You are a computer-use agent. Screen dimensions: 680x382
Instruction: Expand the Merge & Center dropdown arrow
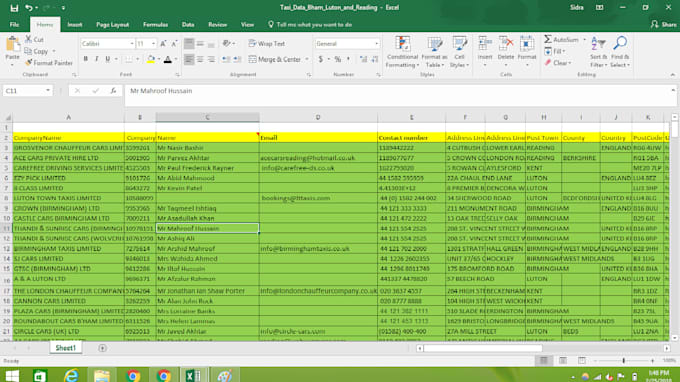click(x=307, y=59)
